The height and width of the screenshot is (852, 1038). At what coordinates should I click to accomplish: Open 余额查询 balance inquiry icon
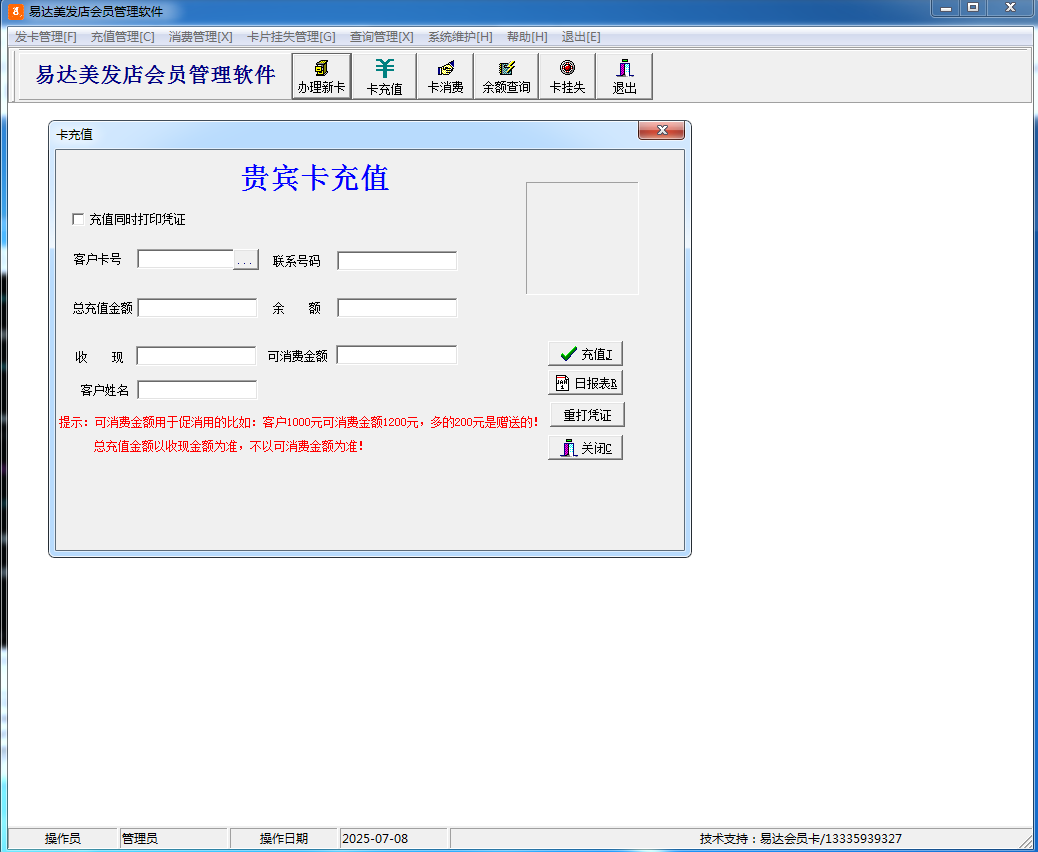point(506,76)
